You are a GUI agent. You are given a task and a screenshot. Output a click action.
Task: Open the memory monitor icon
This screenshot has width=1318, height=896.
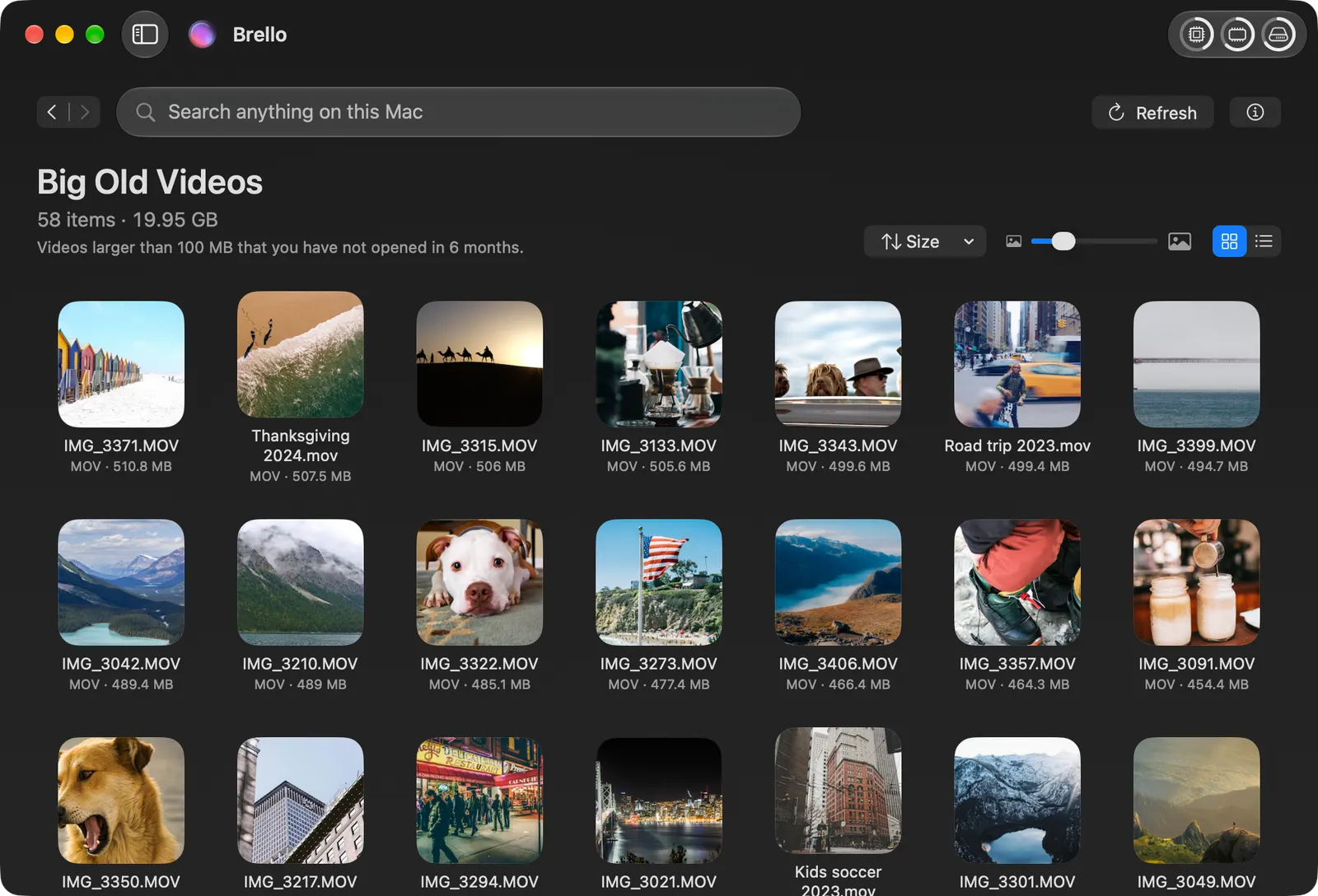tap(1237, 35)
